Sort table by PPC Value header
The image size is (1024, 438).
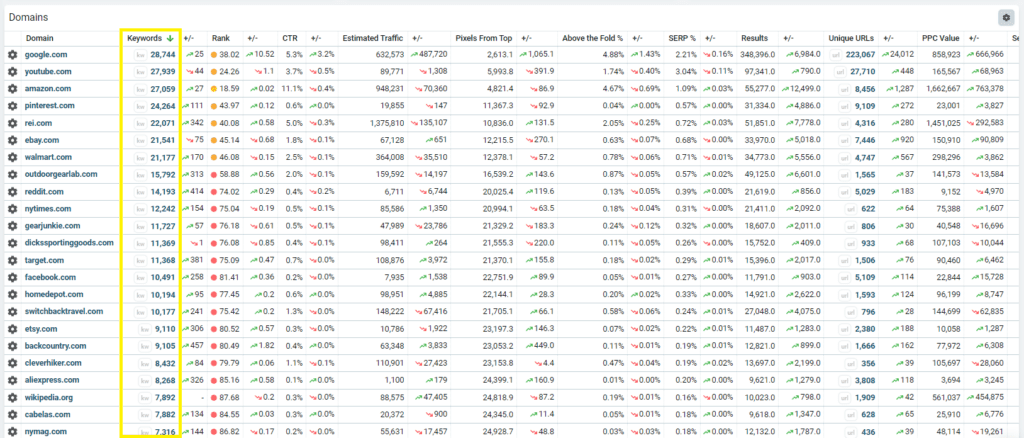[940, 39]
